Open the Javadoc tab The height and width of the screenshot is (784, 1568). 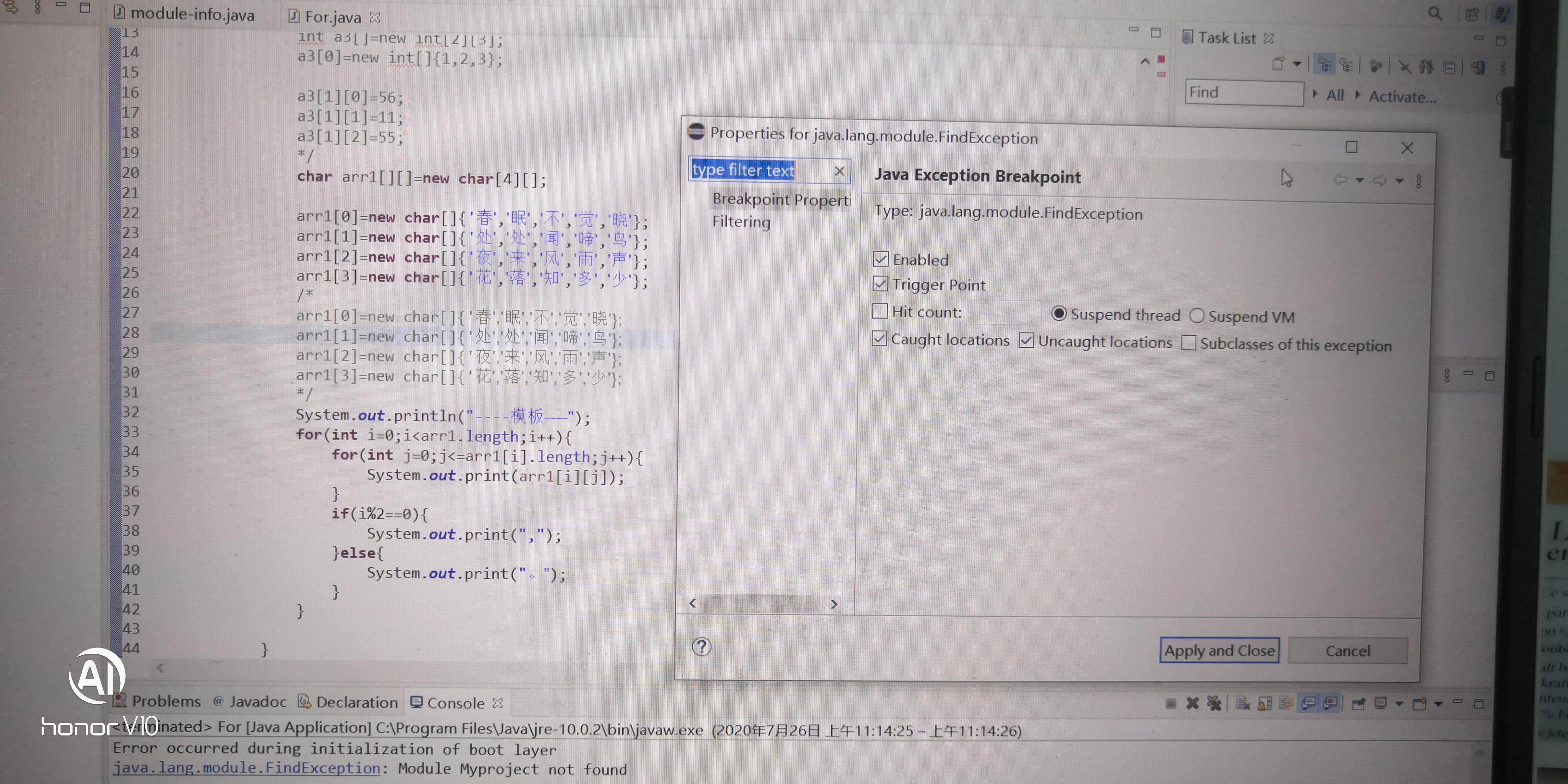(250, 702)
